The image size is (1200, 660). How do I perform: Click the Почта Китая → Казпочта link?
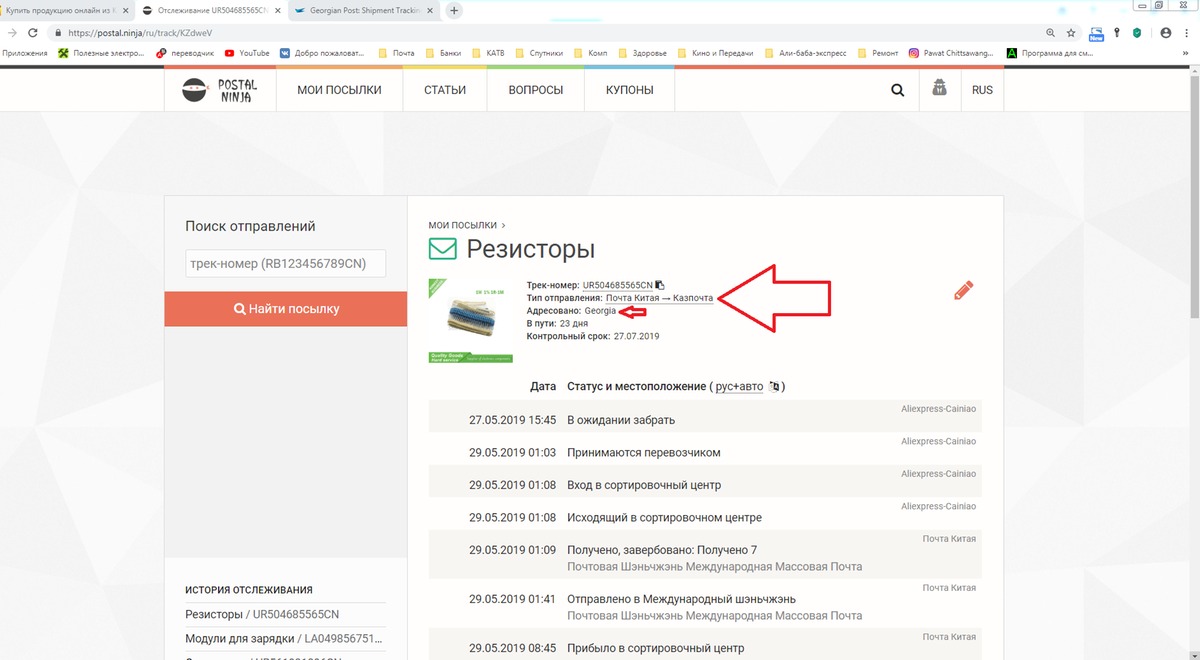[x=659, y=298]
